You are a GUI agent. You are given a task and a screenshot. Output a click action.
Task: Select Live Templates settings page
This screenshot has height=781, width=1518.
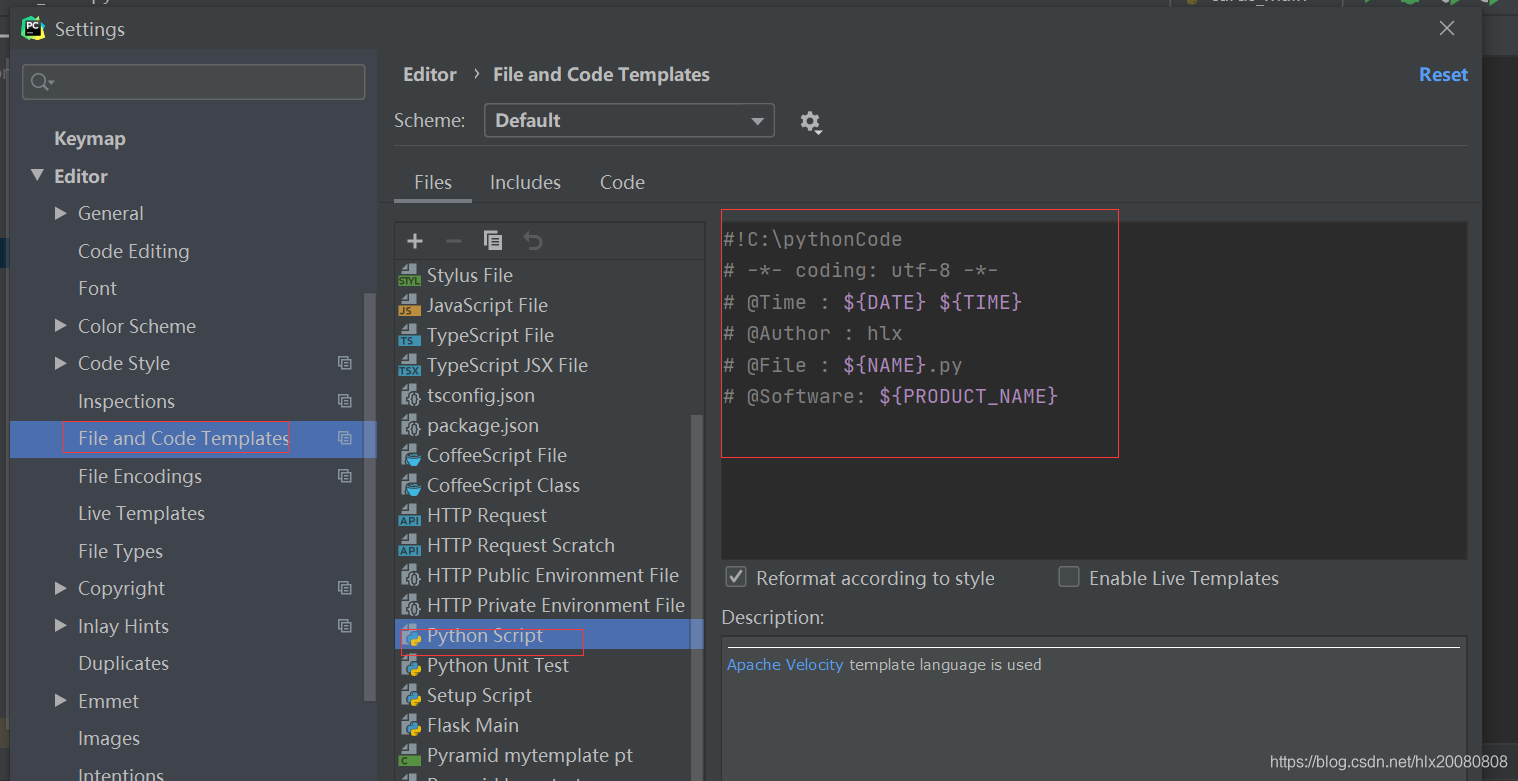click(141, 513)
